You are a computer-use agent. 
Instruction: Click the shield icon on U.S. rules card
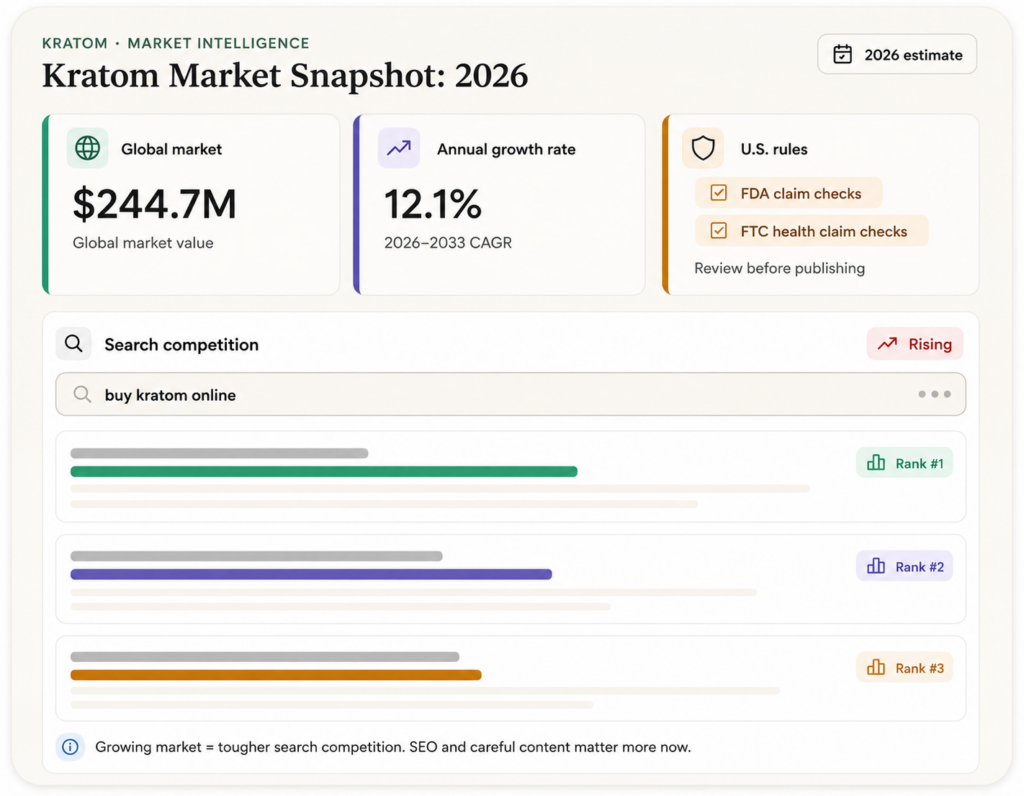[703, 148]
